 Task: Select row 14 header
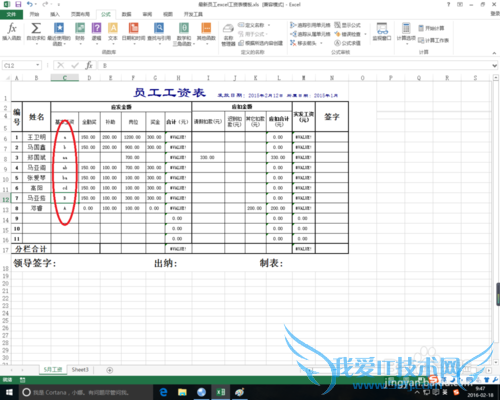[x=5, y=220]
